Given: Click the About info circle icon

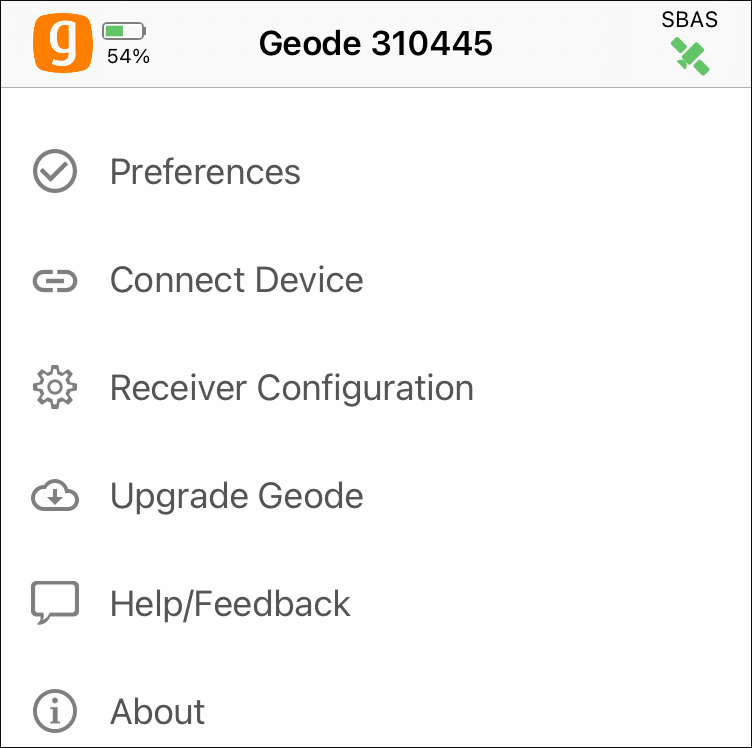Looking at the screenshot, I should [55, 712].
